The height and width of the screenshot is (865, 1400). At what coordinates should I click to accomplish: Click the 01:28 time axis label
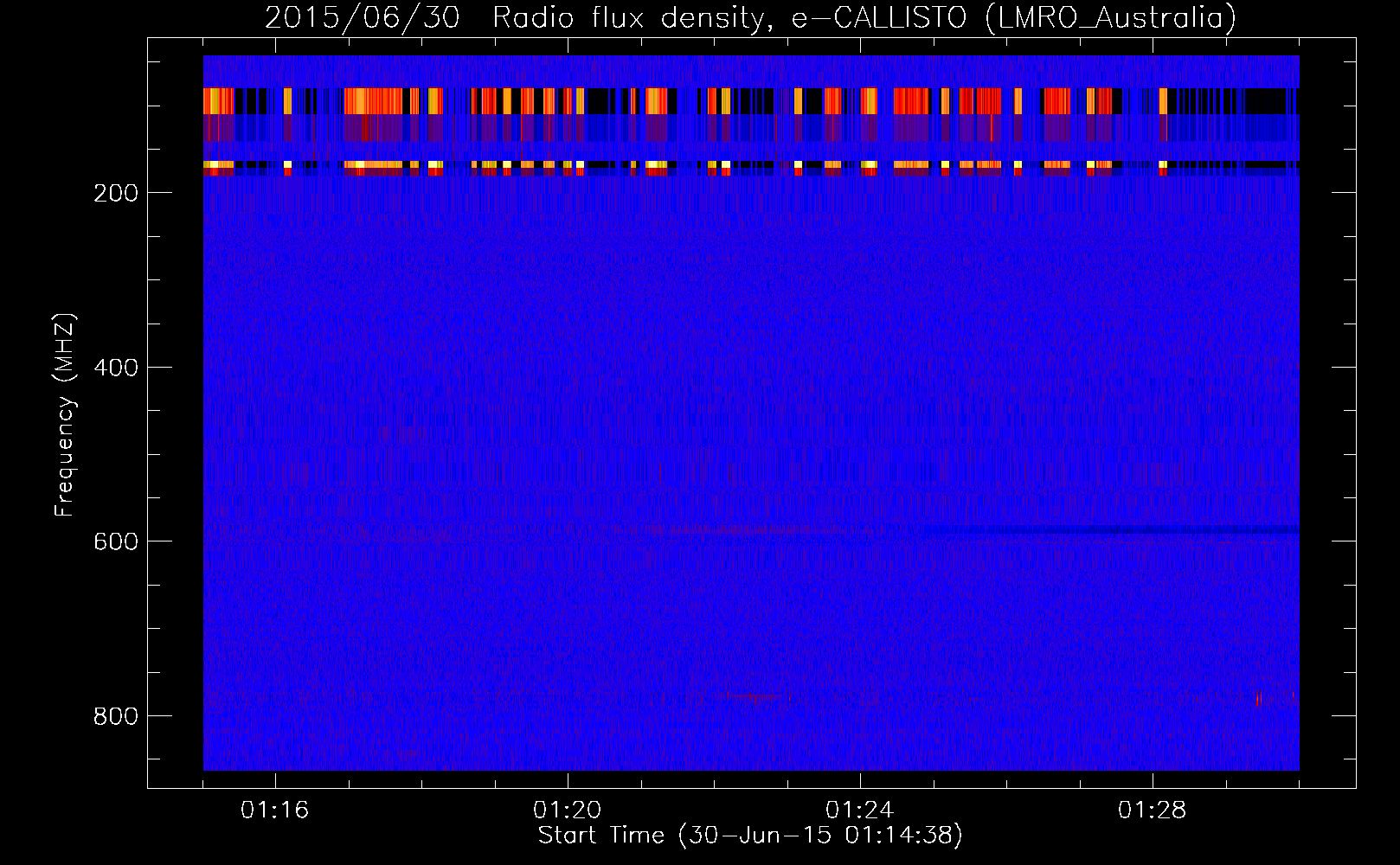click(x=1153, y=811)
